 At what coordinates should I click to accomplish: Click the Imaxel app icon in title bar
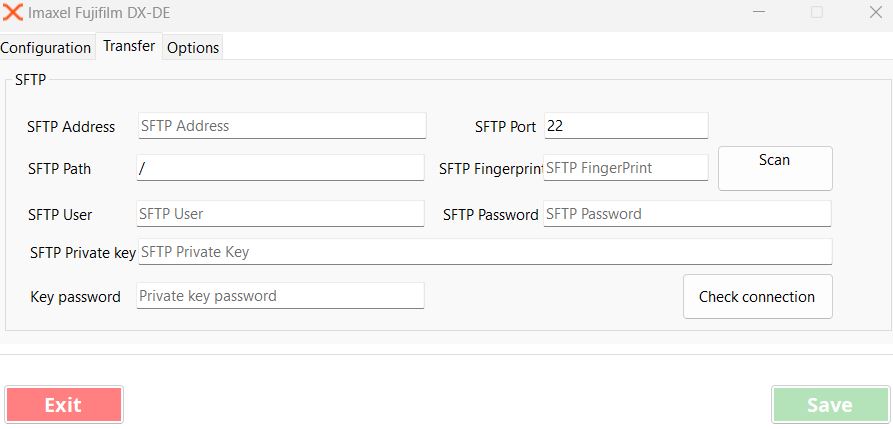point(13,13)
